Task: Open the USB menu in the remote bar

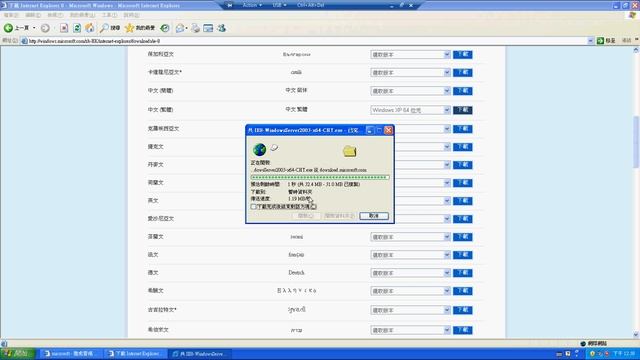Action: coord(279,5)
